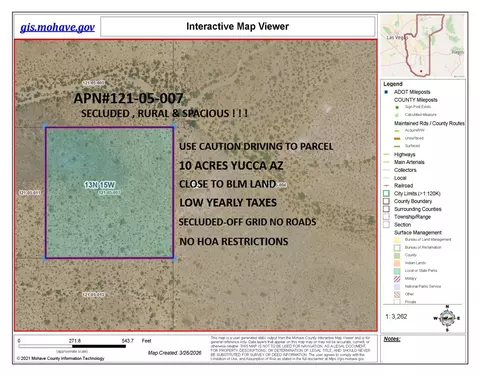The image size is (480, 376).
Task: Click the Township/Range square symbol
Action: 386,217
